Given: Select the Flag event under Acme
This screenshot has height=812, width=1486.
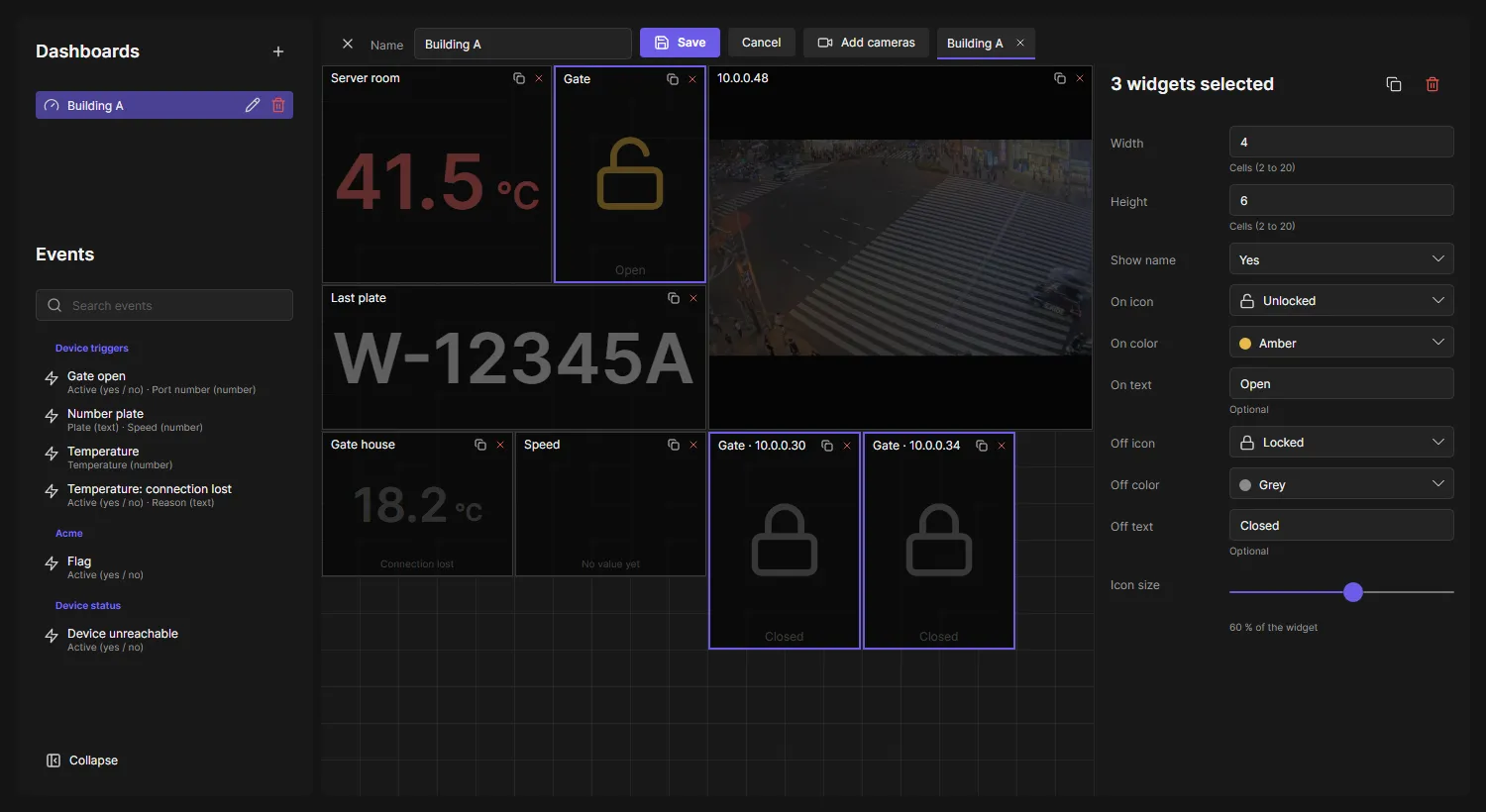Looking at the screenshot, I should pos(164,567).
